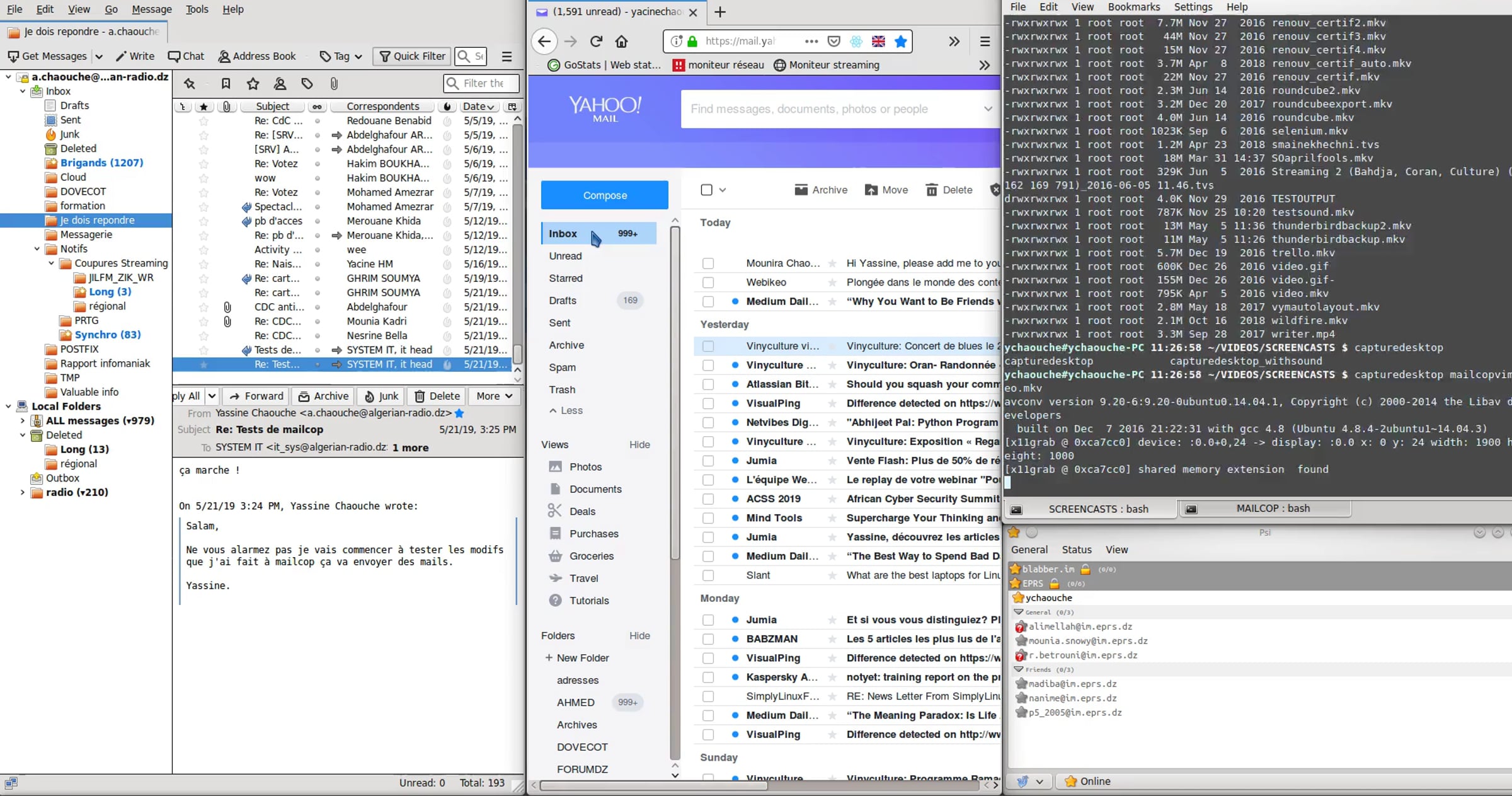Open Chat in Thunderbird toolbar
The image size is (1512, 796).
(x=186, y=56)
